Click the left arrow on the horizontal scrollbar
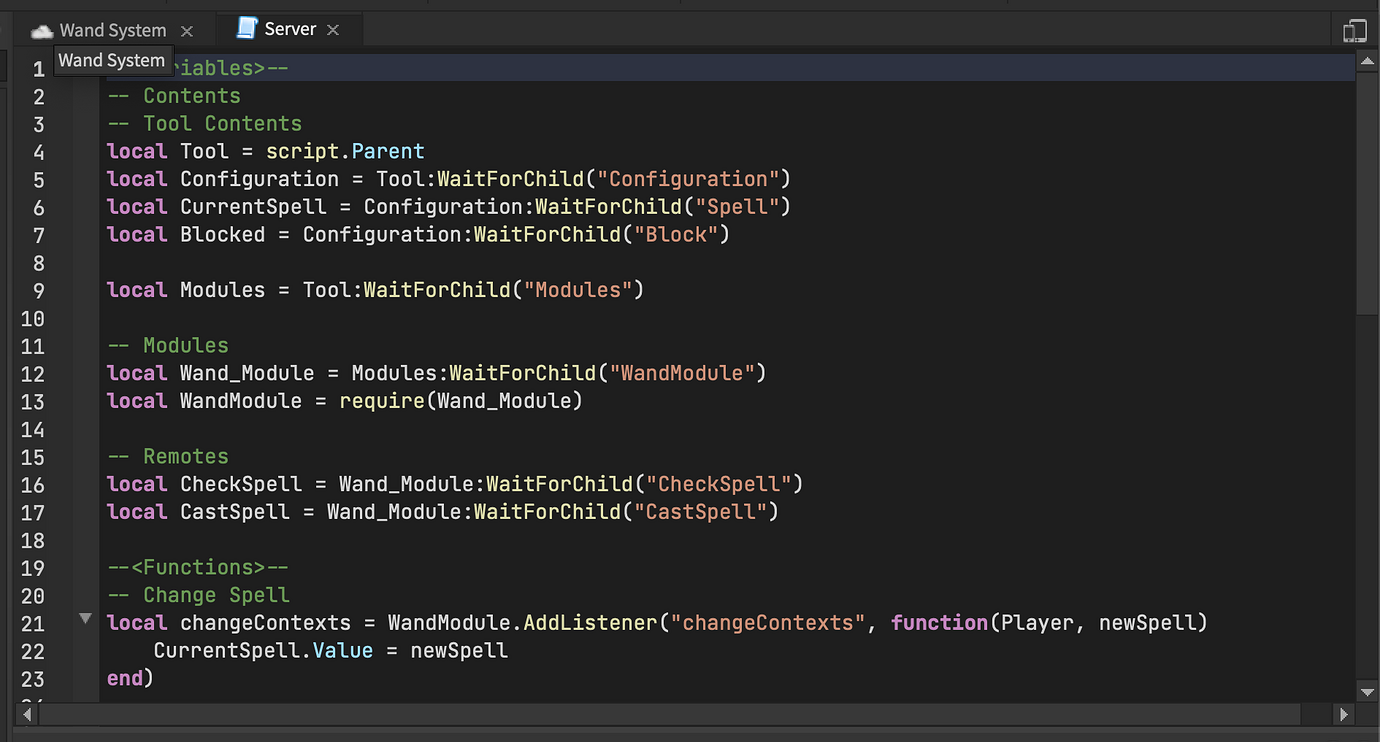Image resolution: width=1380 pixels, height=742 pixels. coord(26,714)
